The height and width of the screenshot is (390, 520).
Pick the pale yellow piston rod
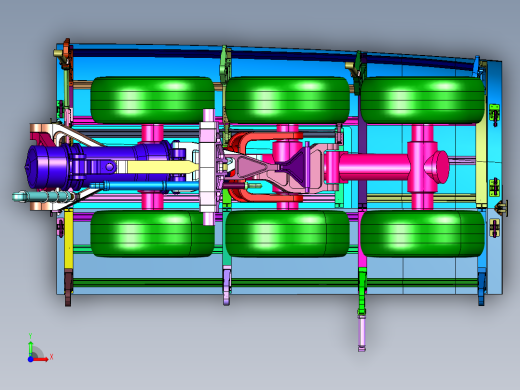tap(162, 167)
